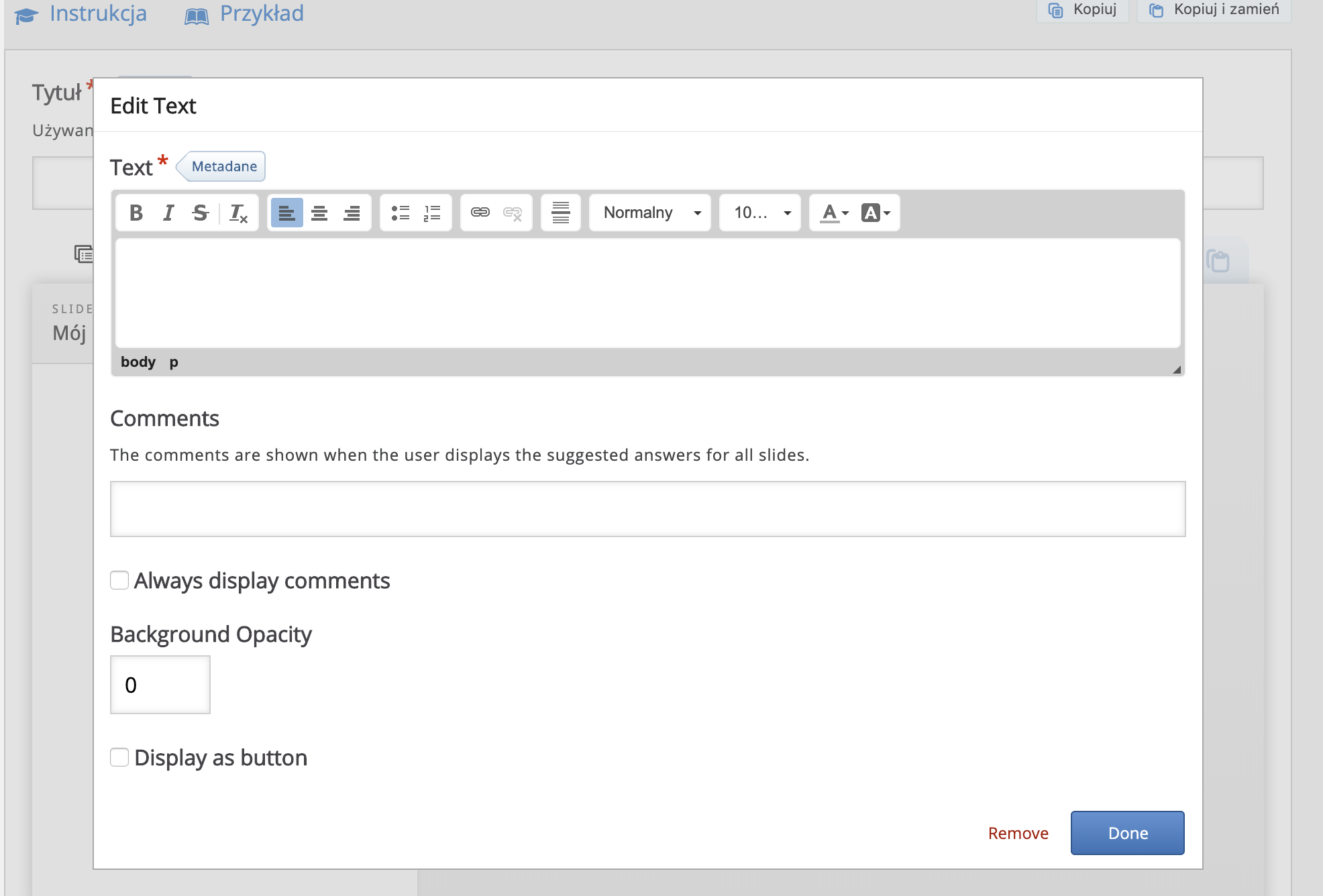
Task: Apply italic formatting to the text
Action: (x=168, y=213)
